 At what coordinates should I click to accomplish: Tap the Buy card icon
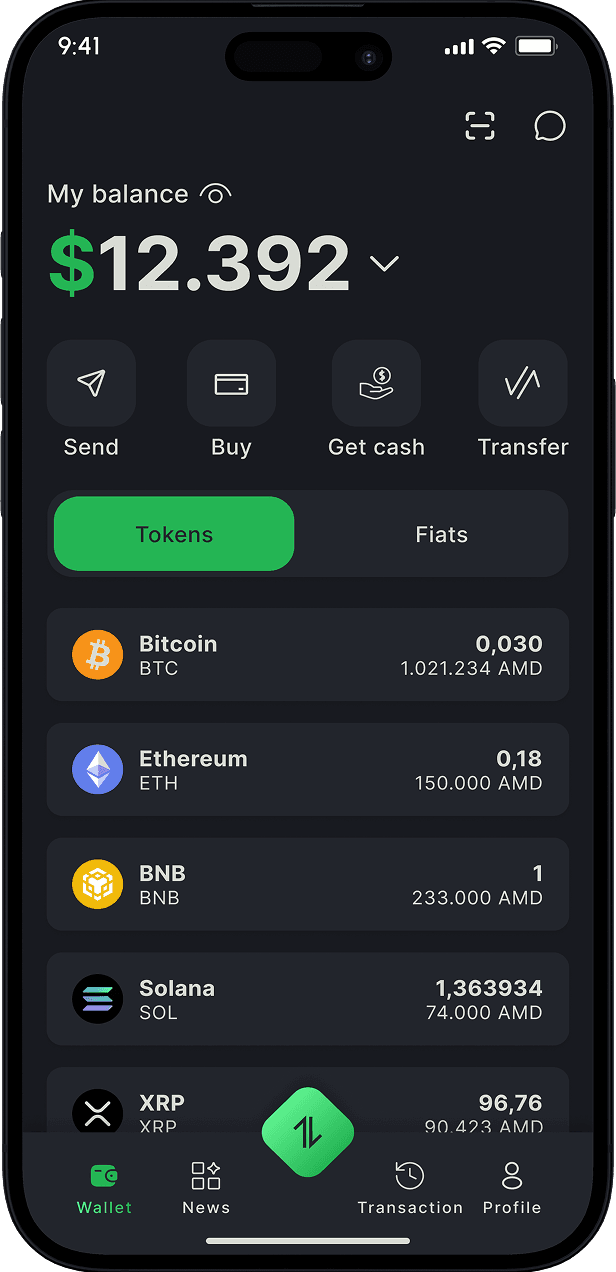(x=231, y=383)
